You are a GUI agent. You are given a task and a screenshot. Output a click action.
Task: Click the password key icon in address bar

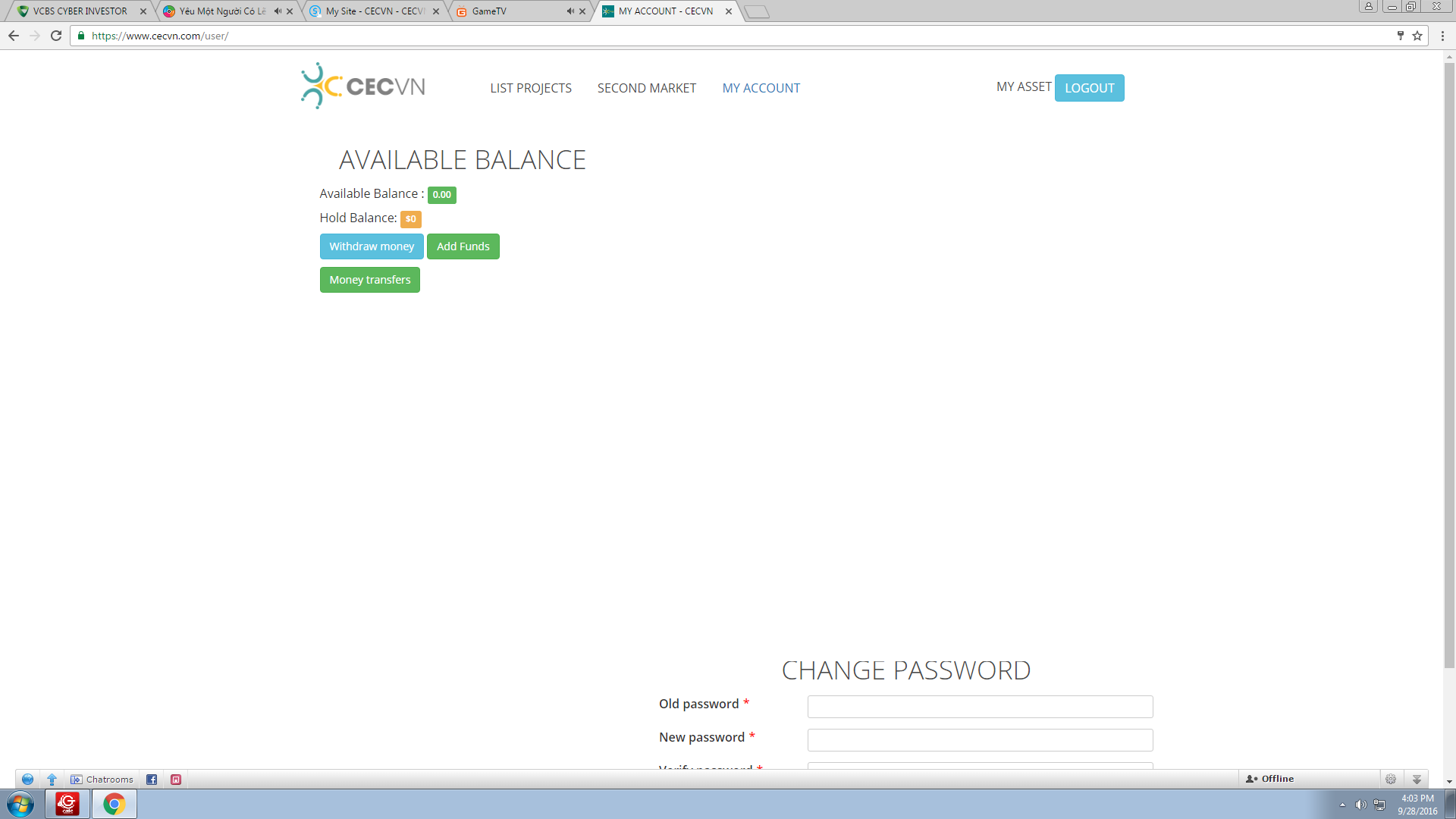(x=1400, y=36)
